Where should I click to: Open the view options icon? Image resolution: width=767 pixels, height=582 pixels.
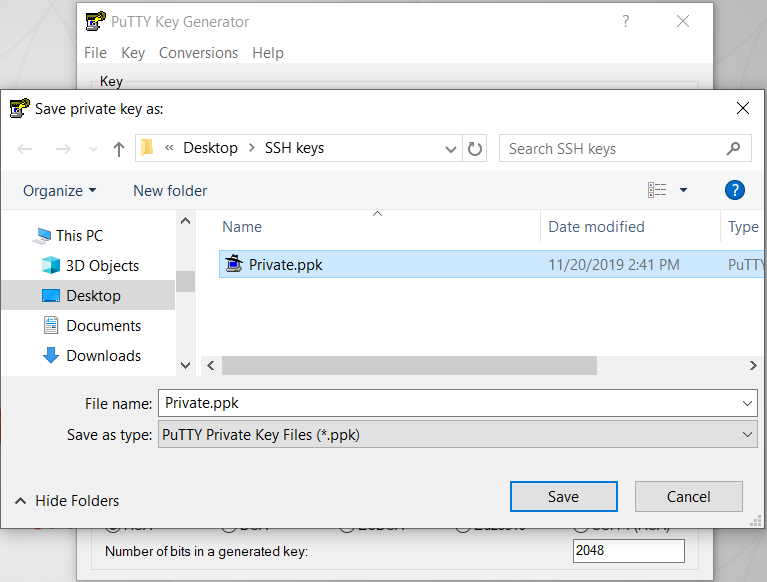pyautogui.click(x=657, y=190)
